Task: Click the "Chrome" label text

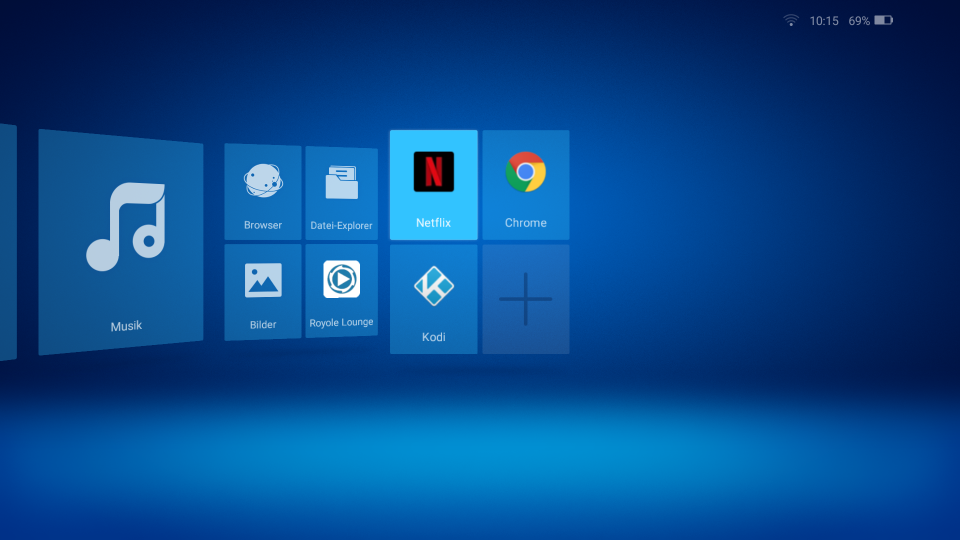Action: tap(525, 223)
